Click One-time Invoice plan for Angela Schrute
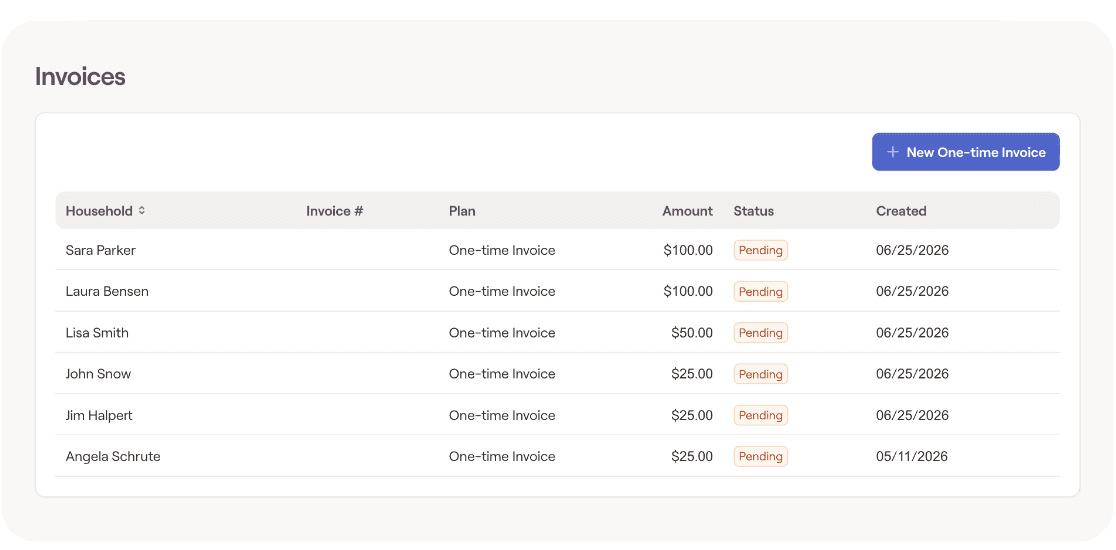 pos(502,456)
